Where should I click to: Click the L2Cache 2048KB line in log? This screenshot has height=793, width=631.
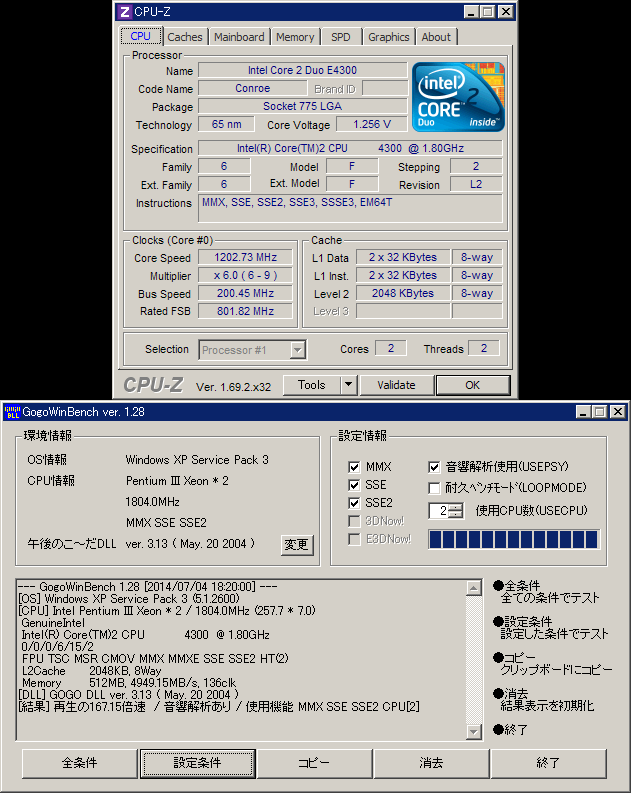point(92,671)
